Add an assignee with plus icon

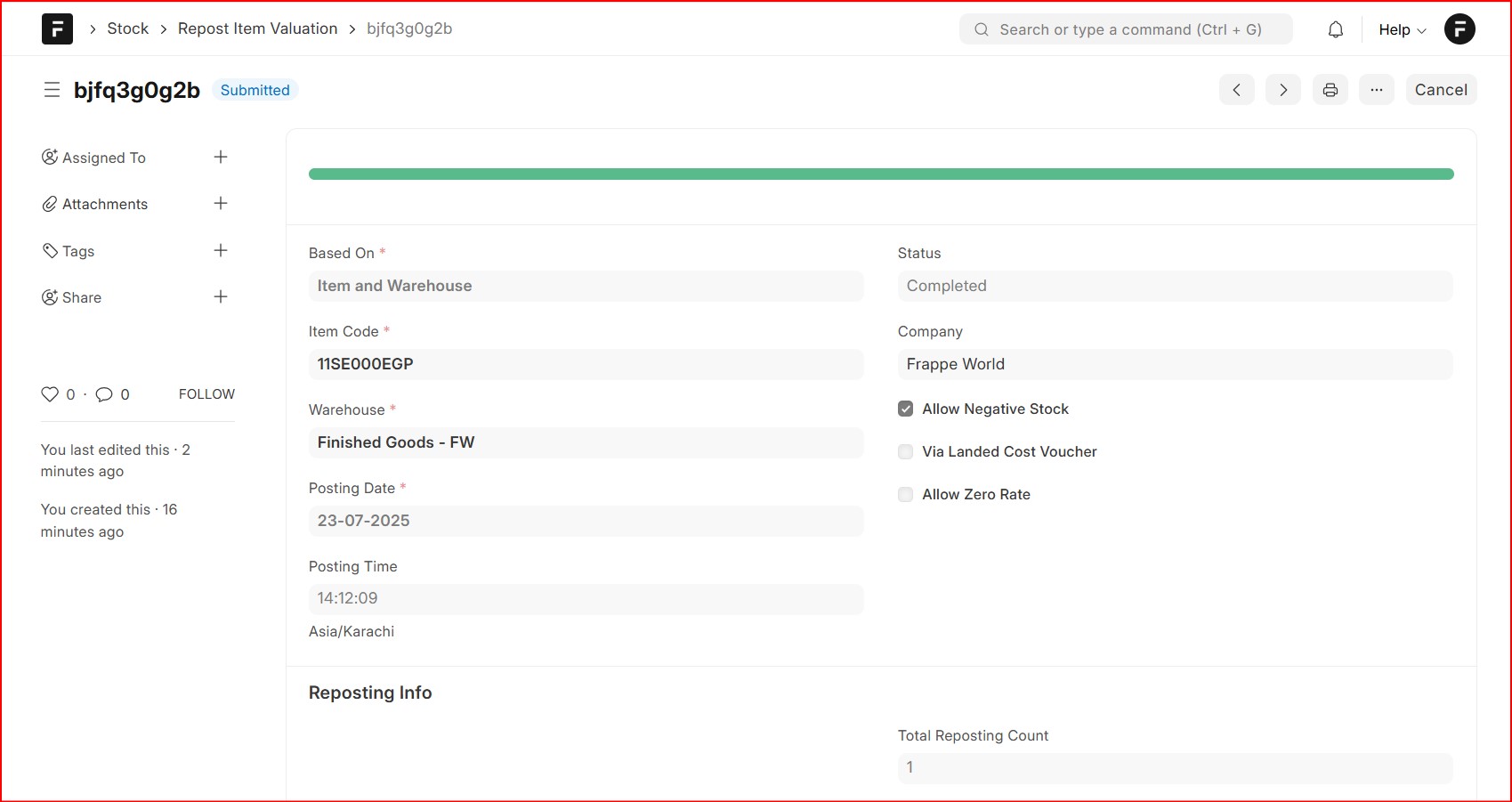pyautogui.click(x=221, y=158)
